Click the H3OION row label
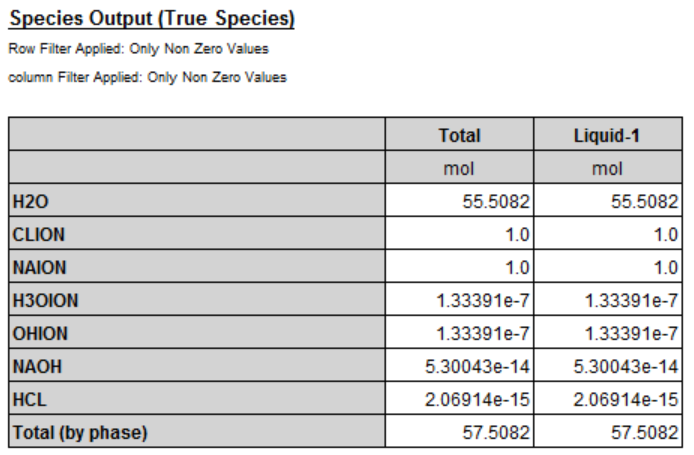 (x=46, y=301)
